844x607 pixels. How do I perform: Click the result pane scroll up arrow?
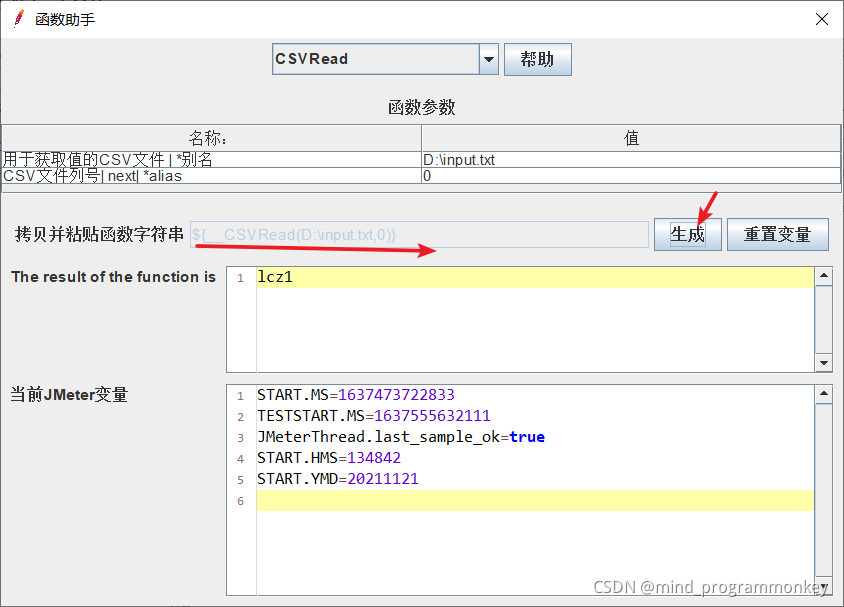coord(824,276)
